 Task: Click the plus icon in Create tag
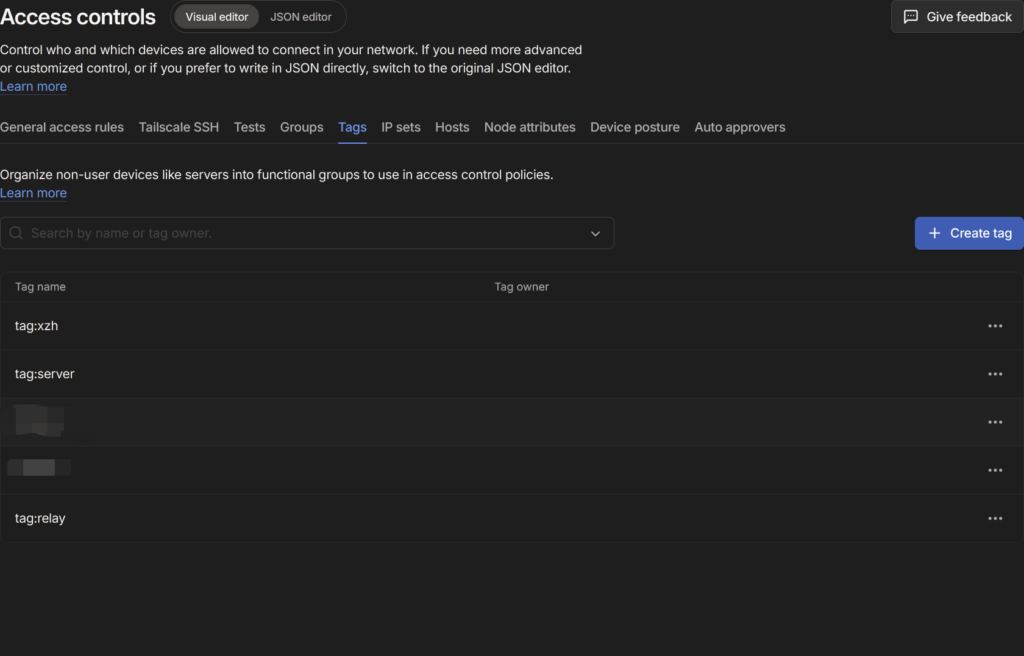coord(935,233)
